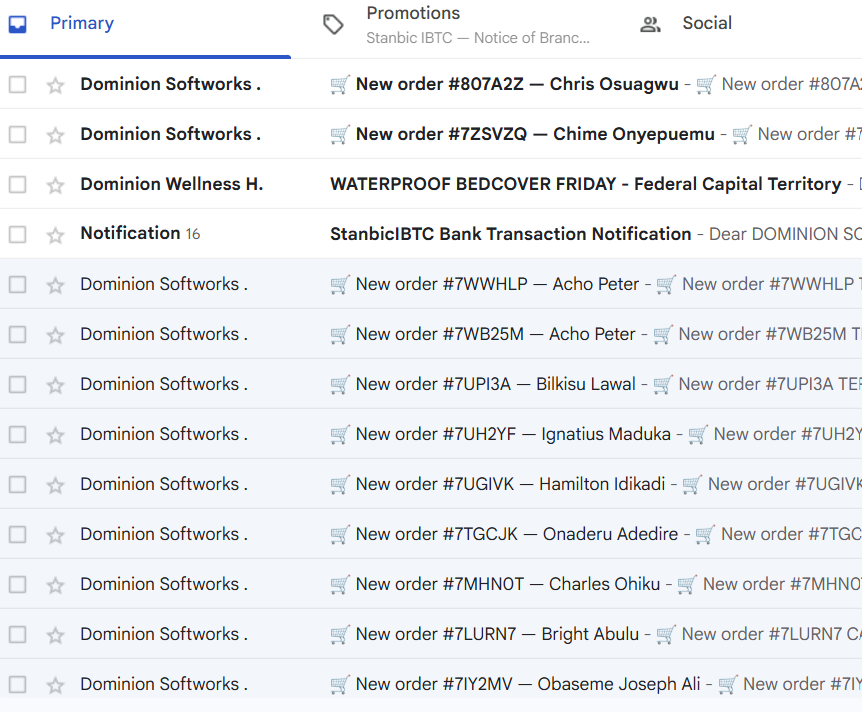Image resolution: width=862 pixels, height=712 pixels.
Task: Open the Primary tab
Action: [x=145, y=25]
